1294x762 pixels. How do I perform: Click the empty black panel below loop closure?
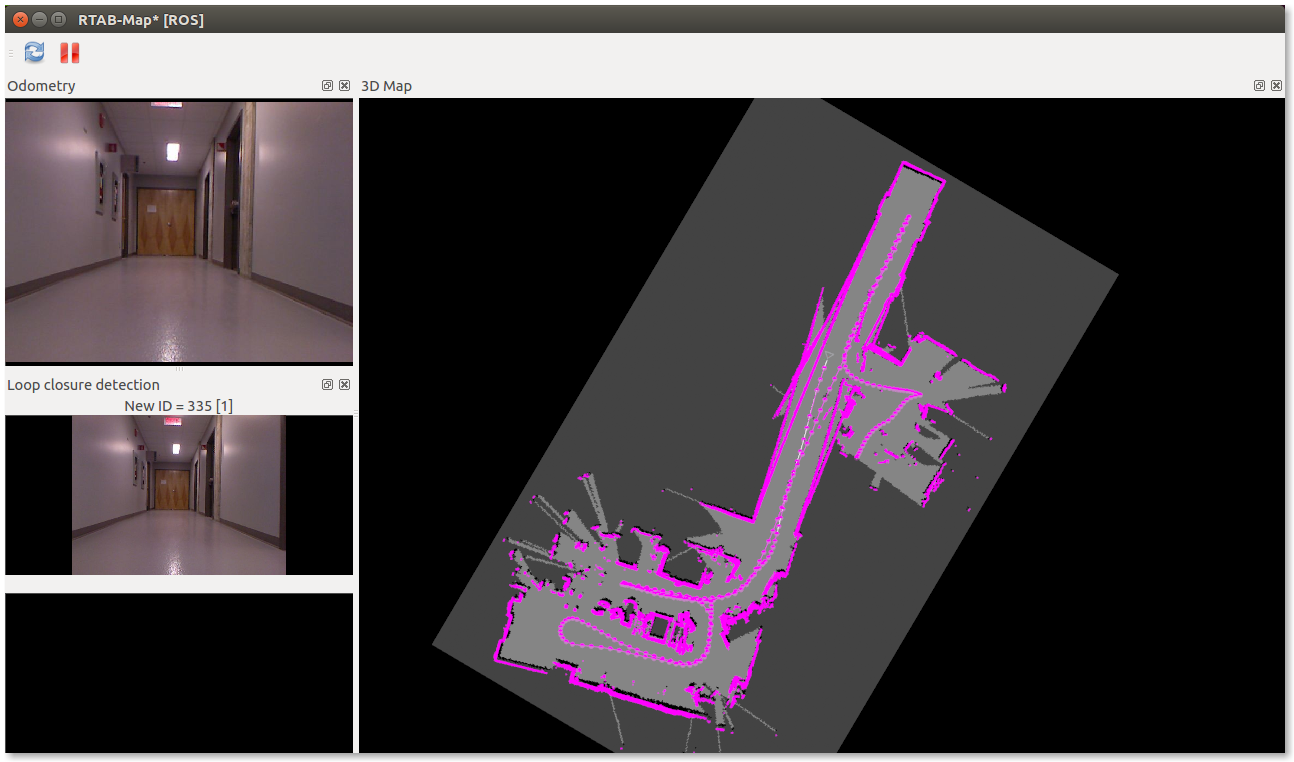[x=179, y=672]
